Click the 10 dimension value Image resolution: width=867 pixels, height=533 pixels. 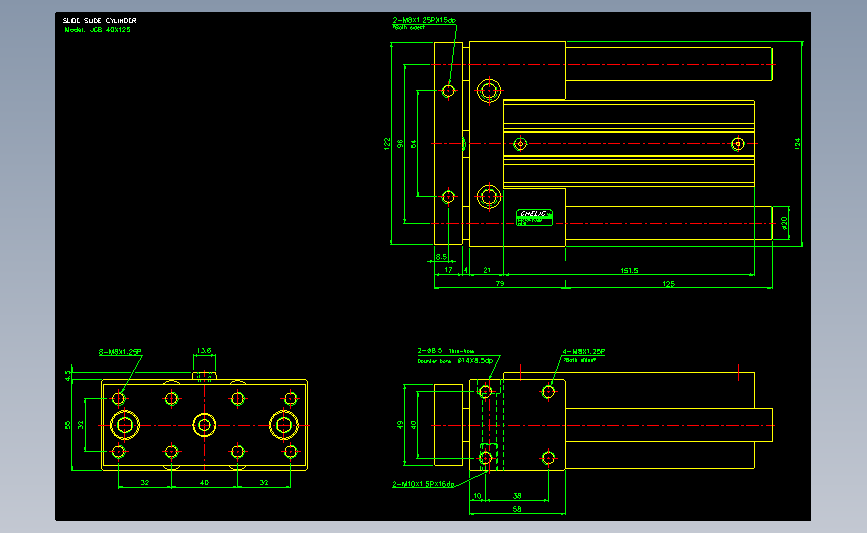(478, 496)
